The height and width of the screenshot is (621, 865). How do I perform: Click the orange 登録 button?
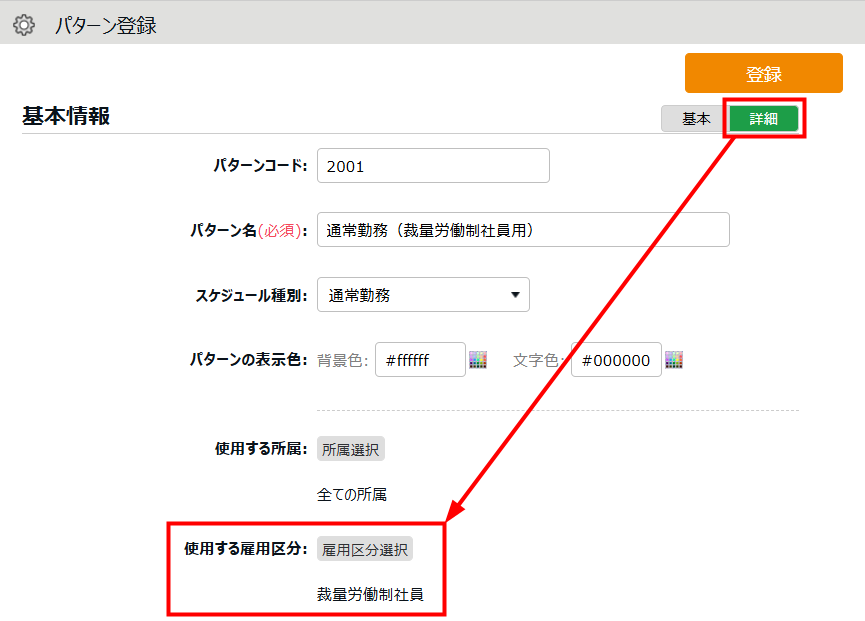[763, 73]
